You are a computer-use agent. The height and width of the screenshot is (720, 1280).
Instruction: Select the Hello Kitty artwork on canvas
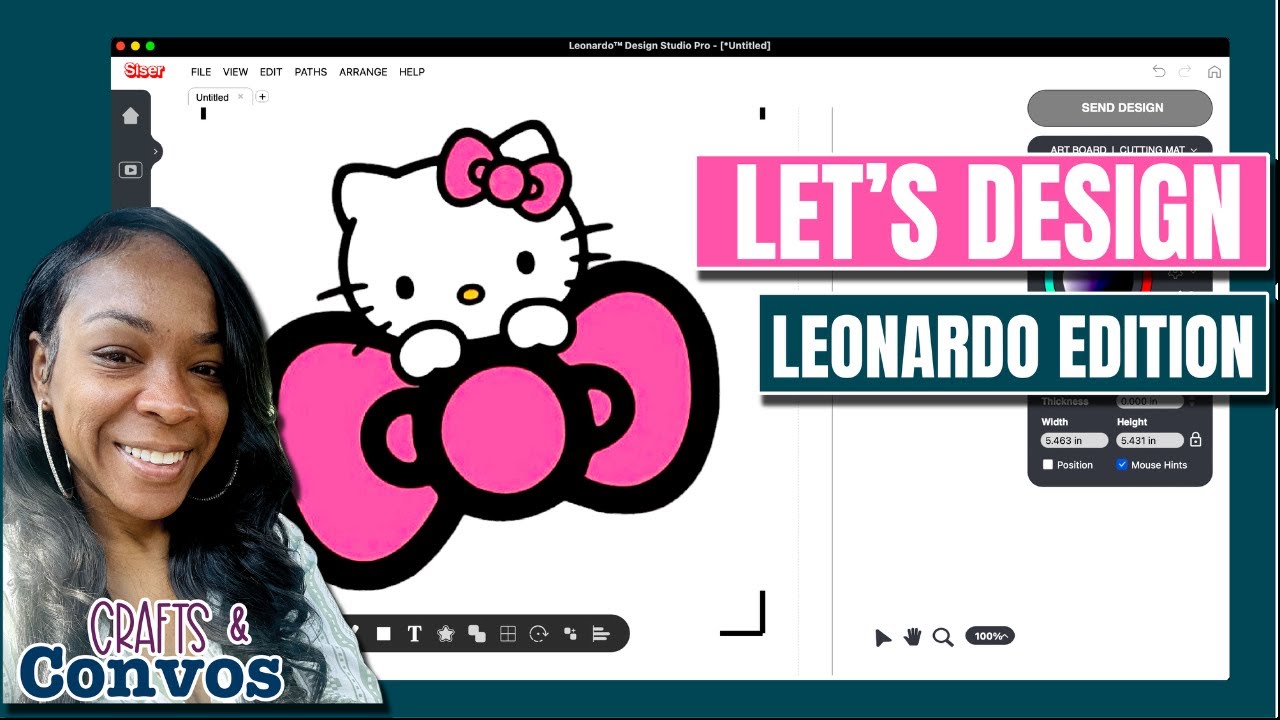[x=494, y=355]
